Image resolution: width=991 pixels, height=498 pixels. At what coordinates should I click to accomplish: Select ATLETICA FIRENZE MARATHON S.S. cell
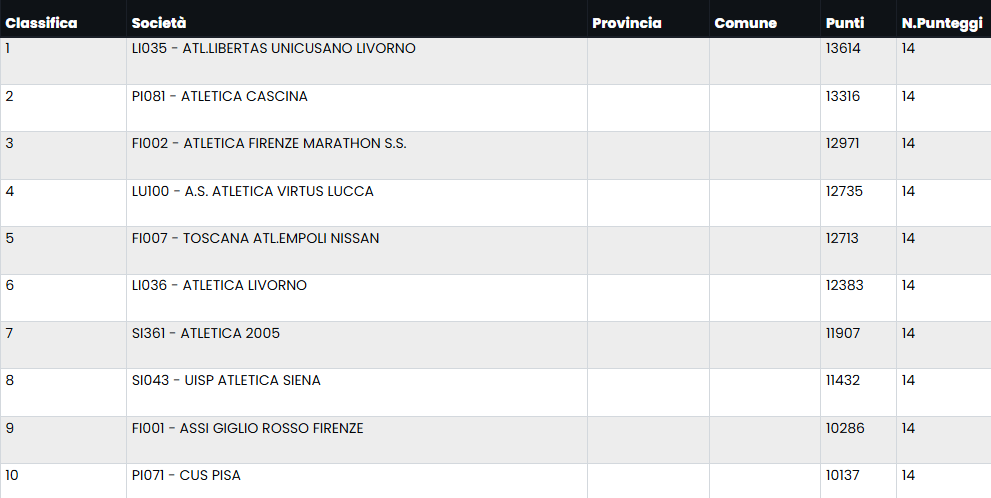click(269, 144)
